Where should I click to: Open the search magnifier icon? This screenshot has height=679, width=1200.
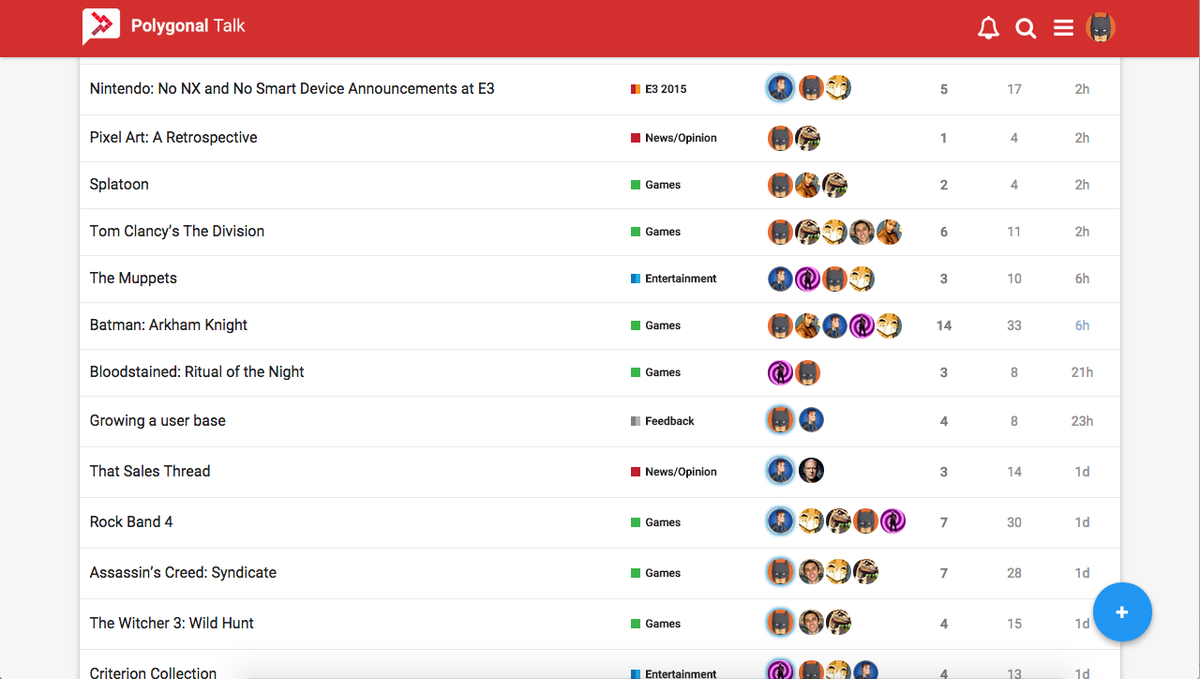pos(1026,28)
